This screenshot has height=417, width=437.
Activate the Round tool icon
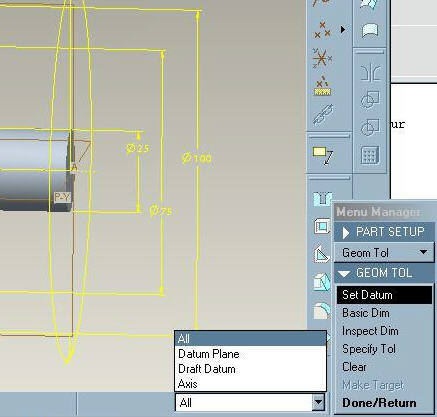point(322,310)
